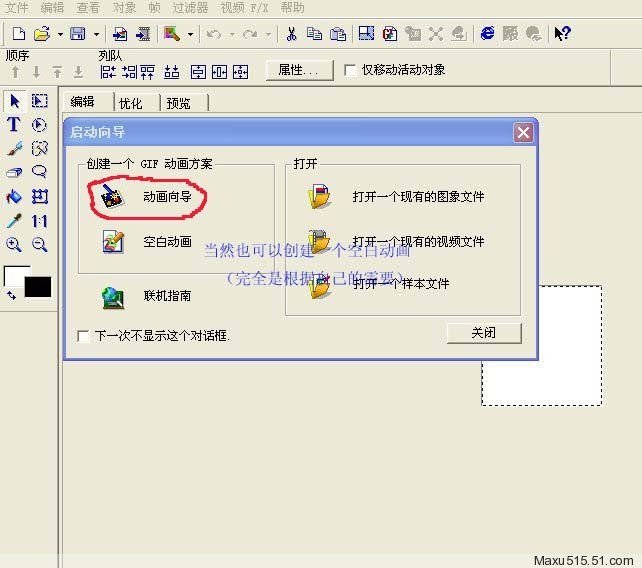Open the 编辑 menu in menu bar
This screenshot has width=642, height=568.
(x=52, y=8)
